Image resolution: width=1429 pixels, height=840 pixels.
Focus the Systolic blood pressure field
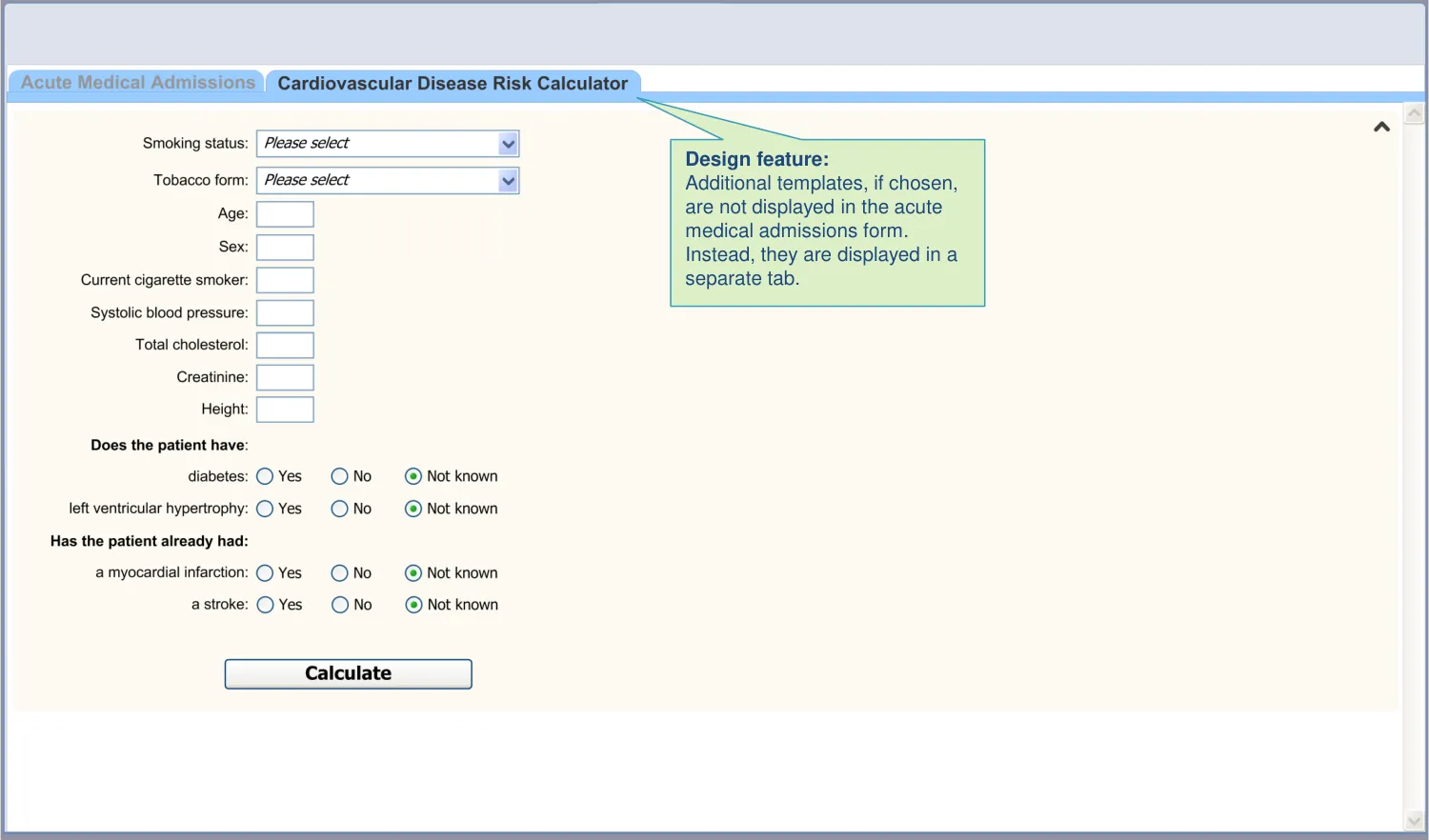click(x=285, y=313)
